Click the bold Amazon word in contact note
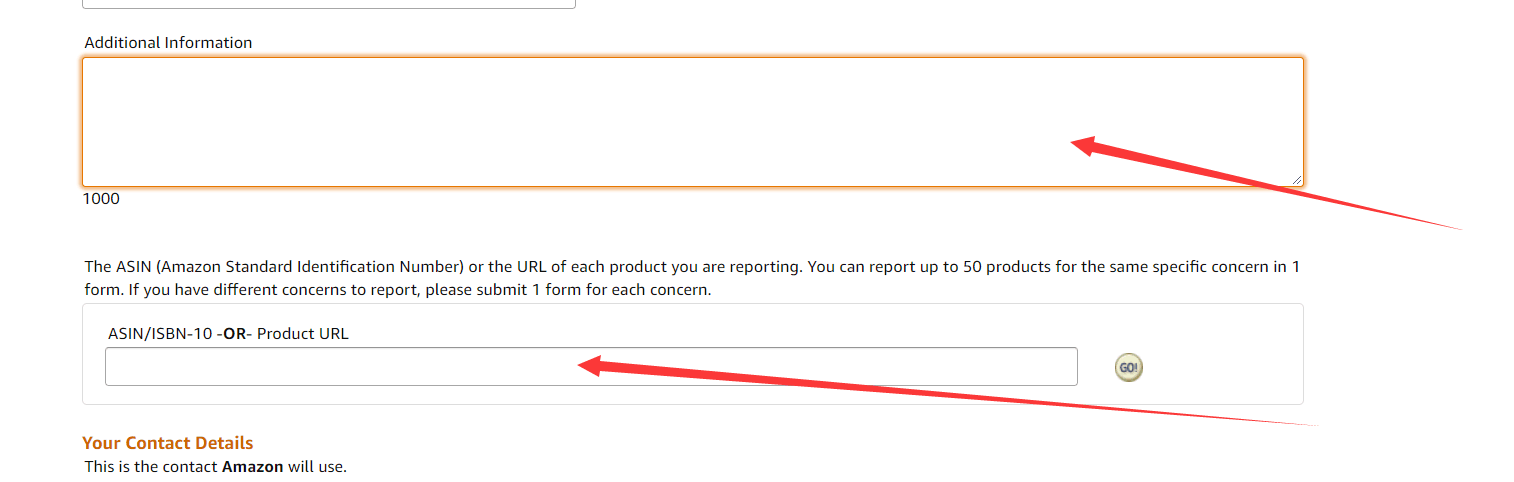Image resolution: width=1514 pixels, height=482 pixels. pos(253,467)
